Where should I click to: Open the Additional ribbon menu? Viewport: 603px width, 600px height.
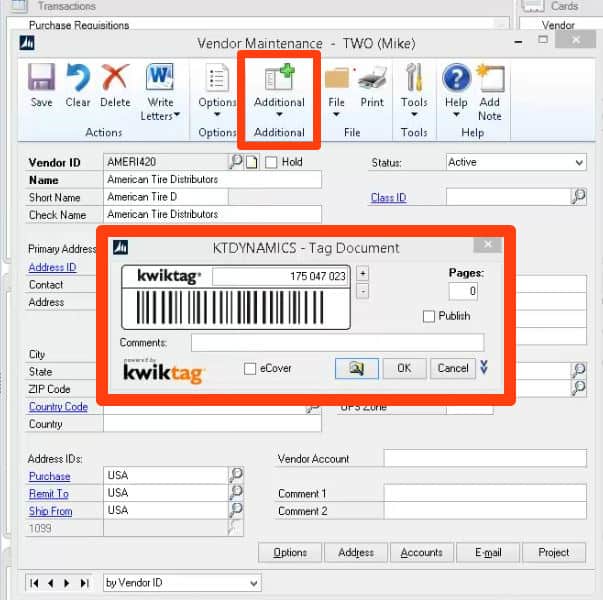click(280, 90)
